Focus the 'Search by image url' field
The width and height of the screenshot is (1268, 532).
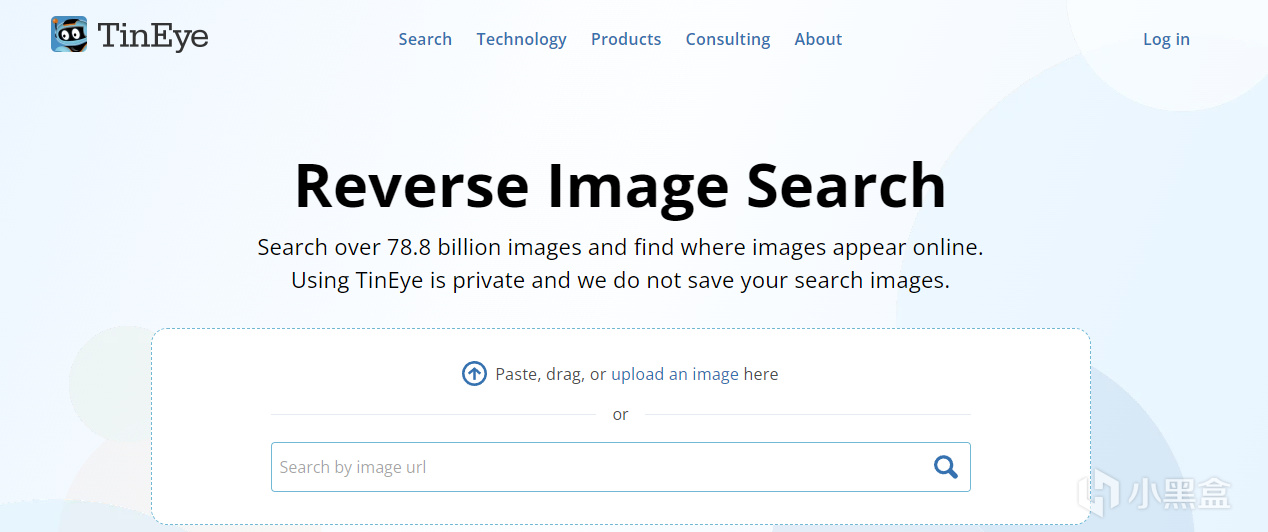620,467
